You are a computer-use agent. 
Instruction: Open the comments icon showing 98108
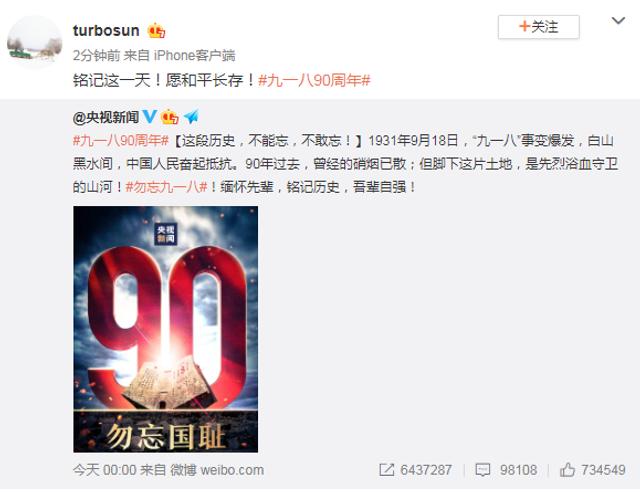[x=483, y=470]
